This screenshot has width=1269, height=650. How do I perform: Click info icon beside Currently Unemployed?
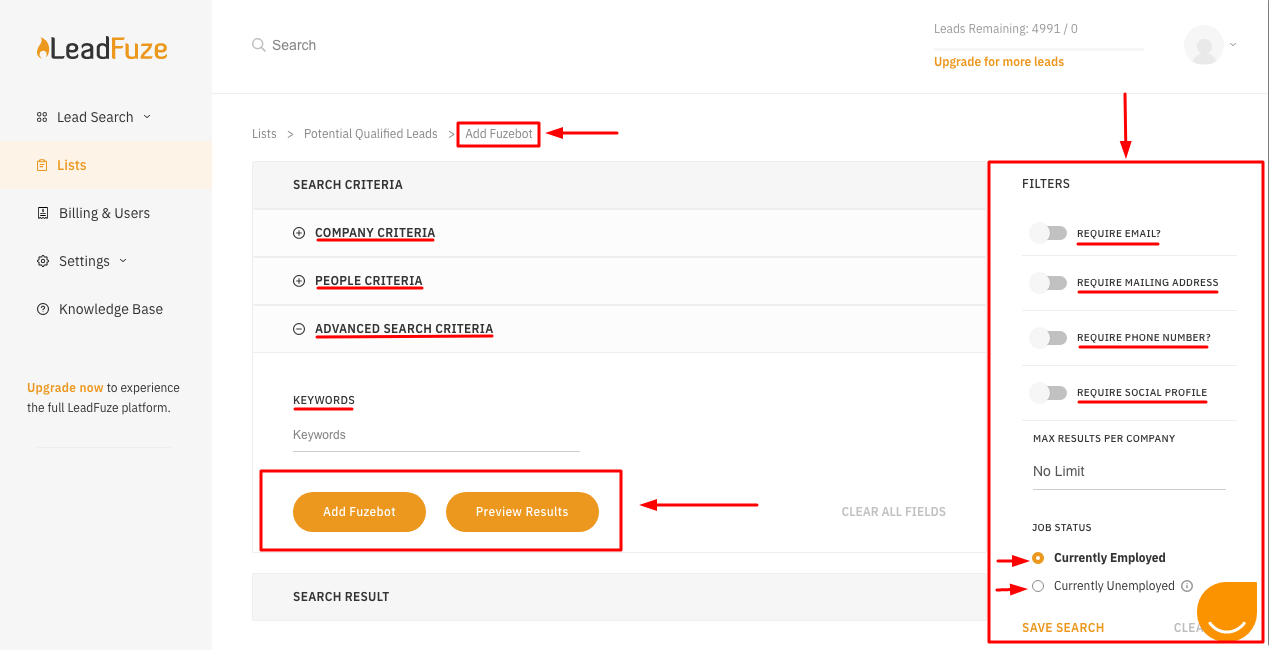pyautogui.click(x=1187, y=587)
